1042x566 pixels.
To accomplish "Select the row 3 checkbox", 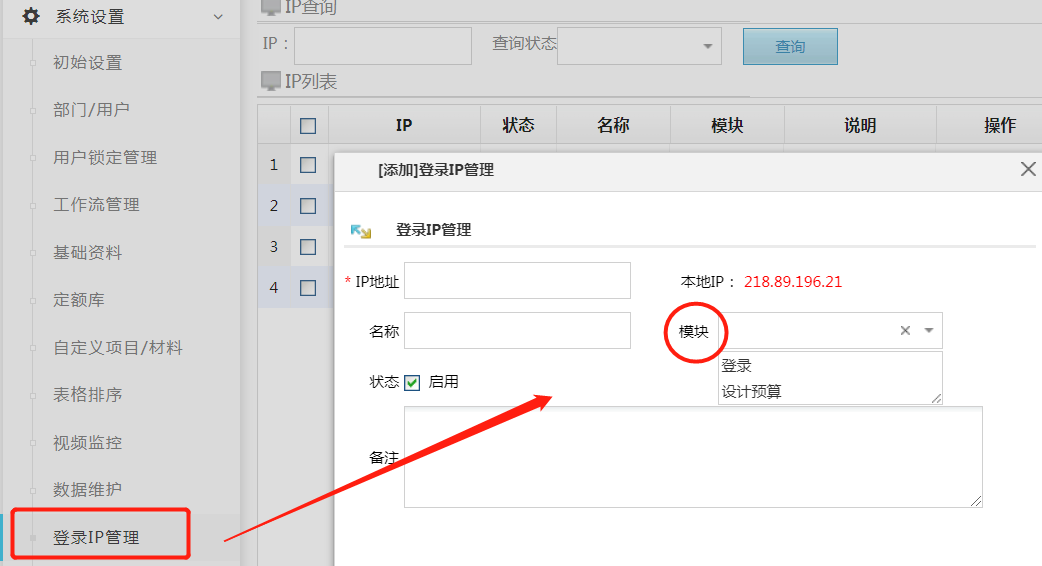I will tap(308, 246).
